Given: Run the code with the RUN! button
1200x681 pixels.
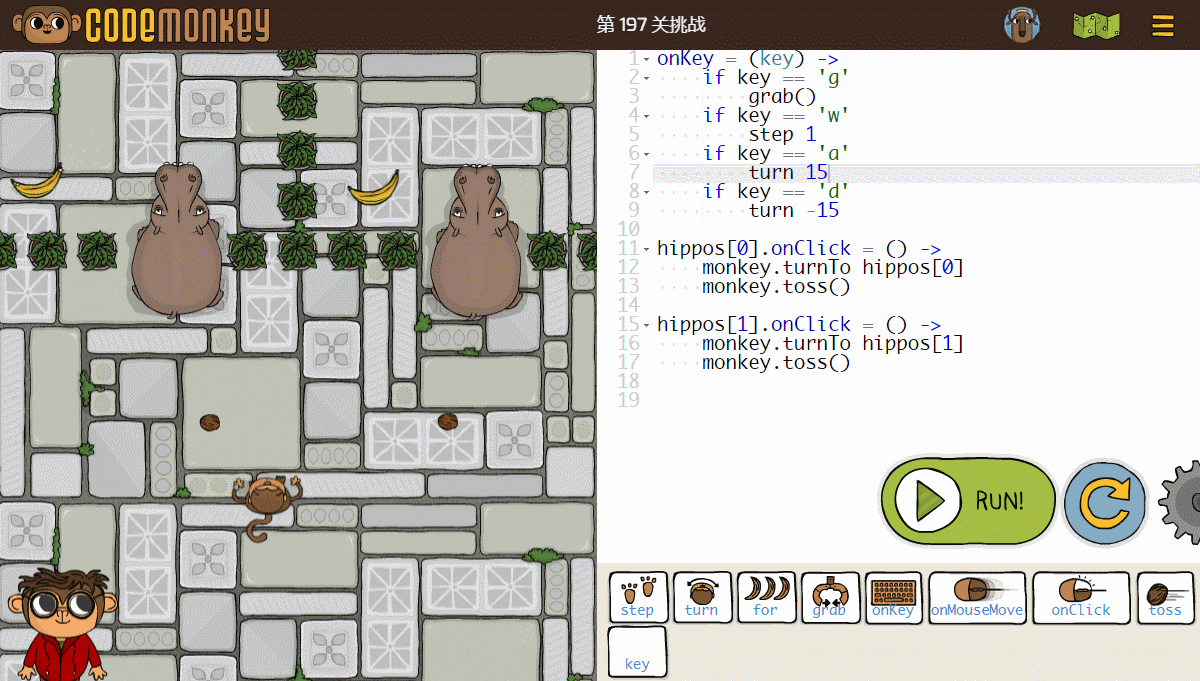Looking at the screenshot, I should (x=968, y=501).
